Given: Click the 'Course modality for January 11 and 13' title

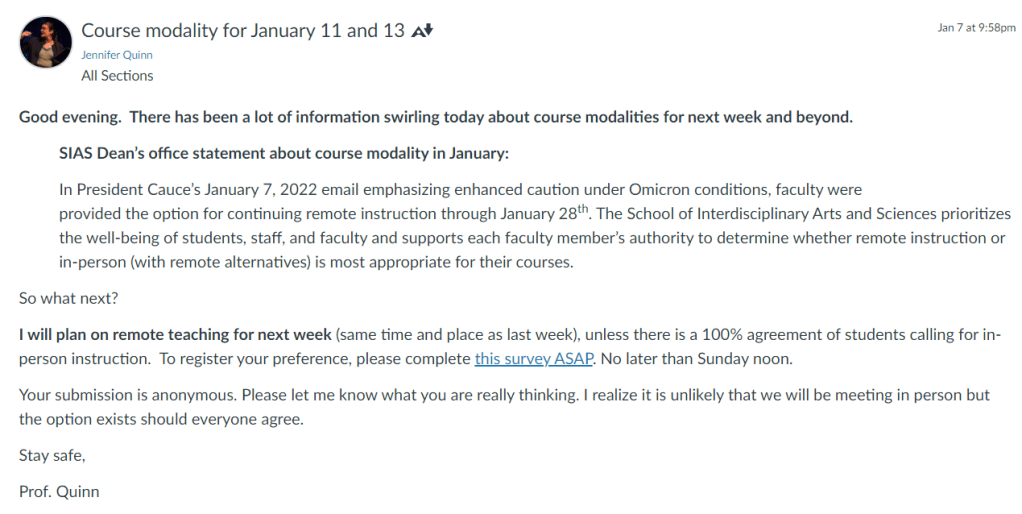Looking at the screenshot, I should pyautogui.click(x=243, y=30).
